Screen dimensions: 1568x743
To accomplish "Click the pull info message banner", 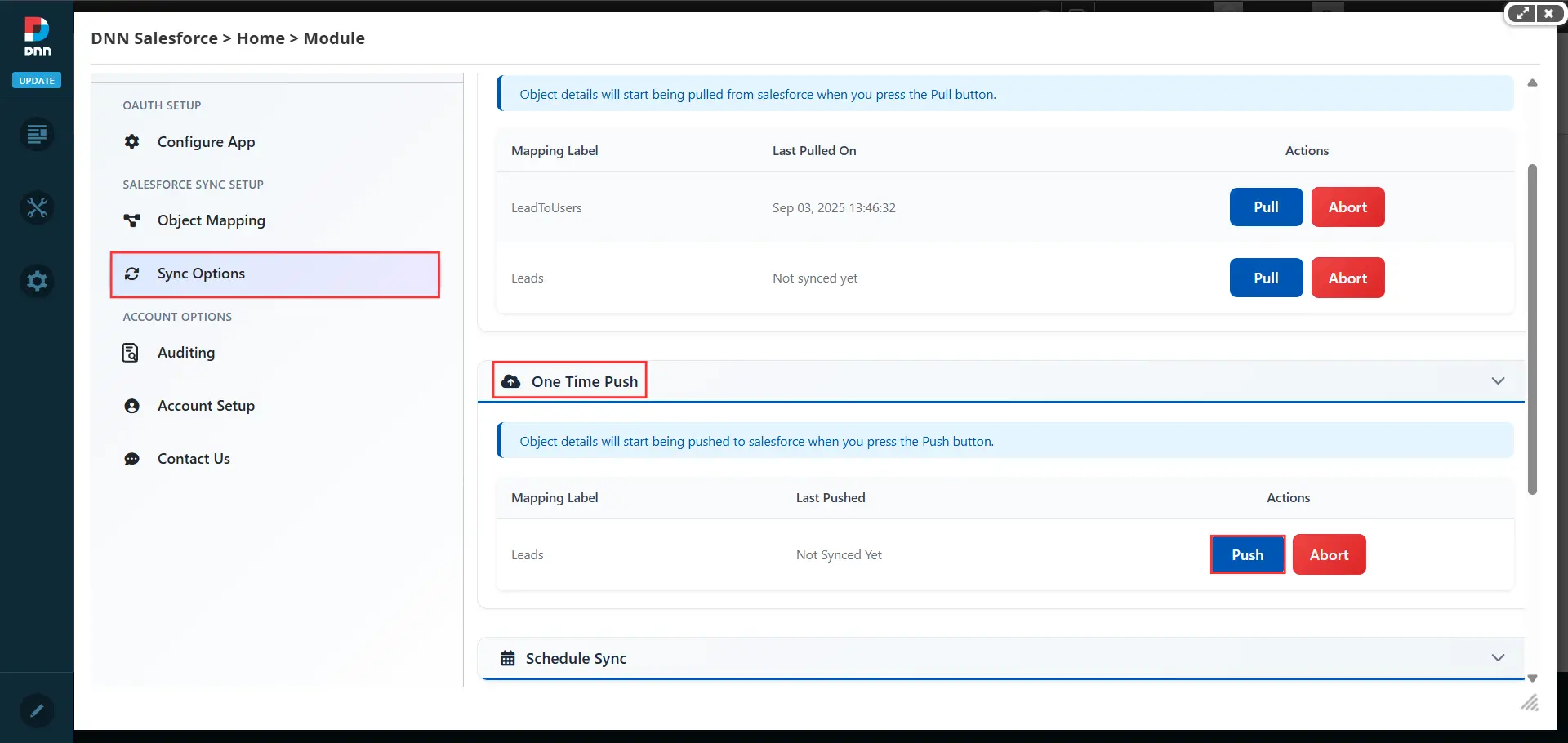I will pos(1004,94).
